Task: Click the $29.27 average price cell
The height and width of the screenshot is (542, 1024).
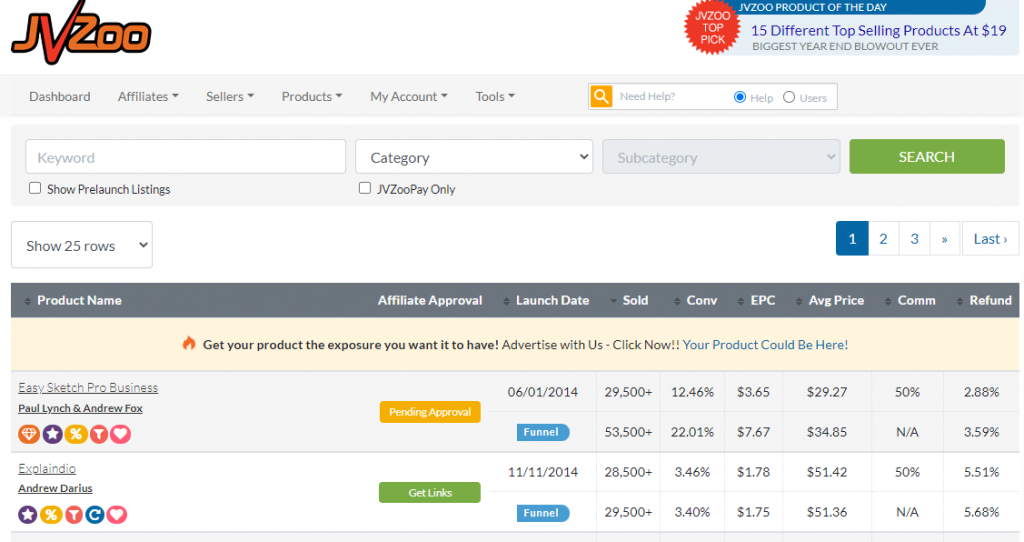Action: (827, 392)
